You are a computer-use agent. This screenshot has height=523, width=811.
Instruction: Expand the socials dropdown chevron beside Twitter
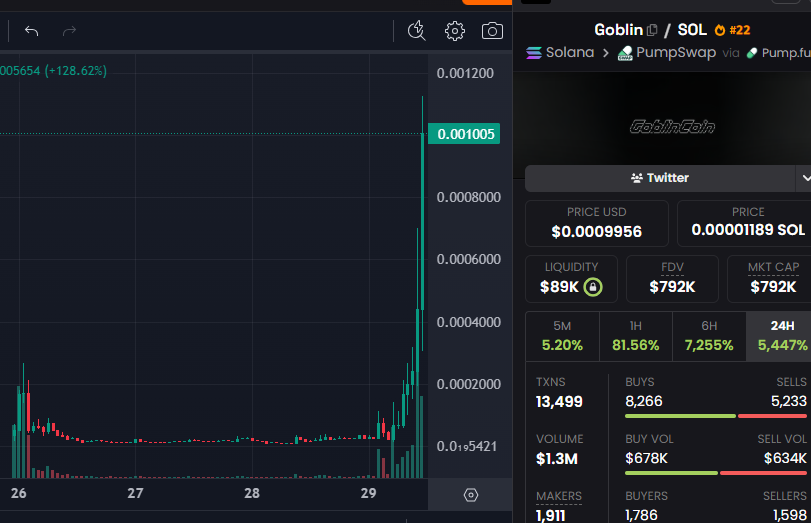point(804,178)
